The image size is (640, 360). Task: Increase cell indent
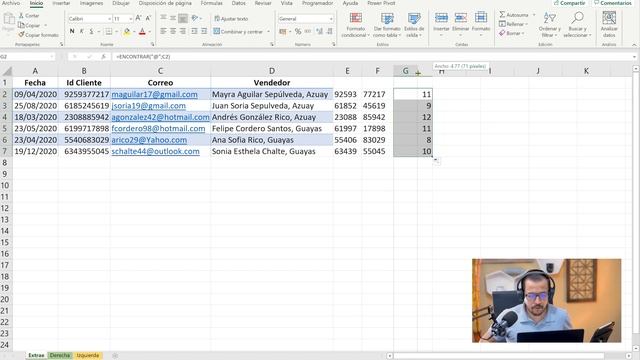204,31
